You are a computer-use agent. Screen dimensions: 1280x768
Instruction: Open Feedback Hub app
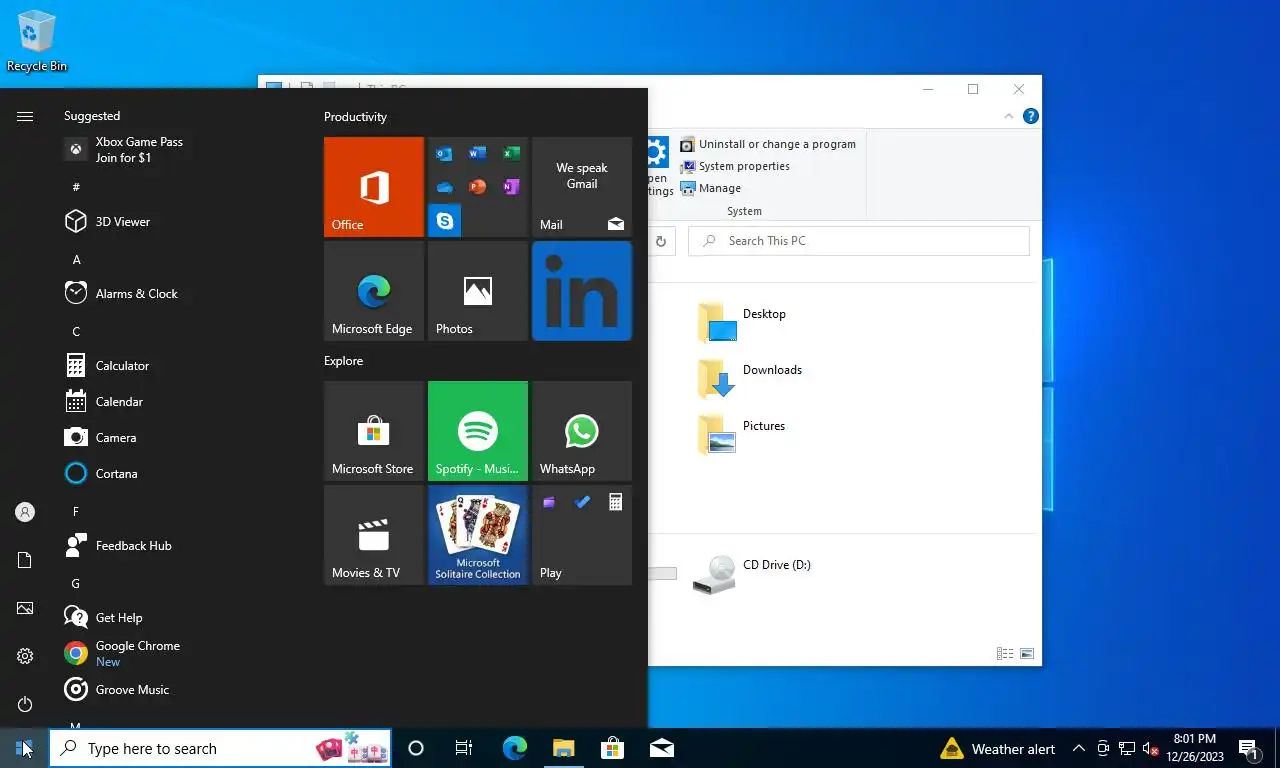pos(180,546)
